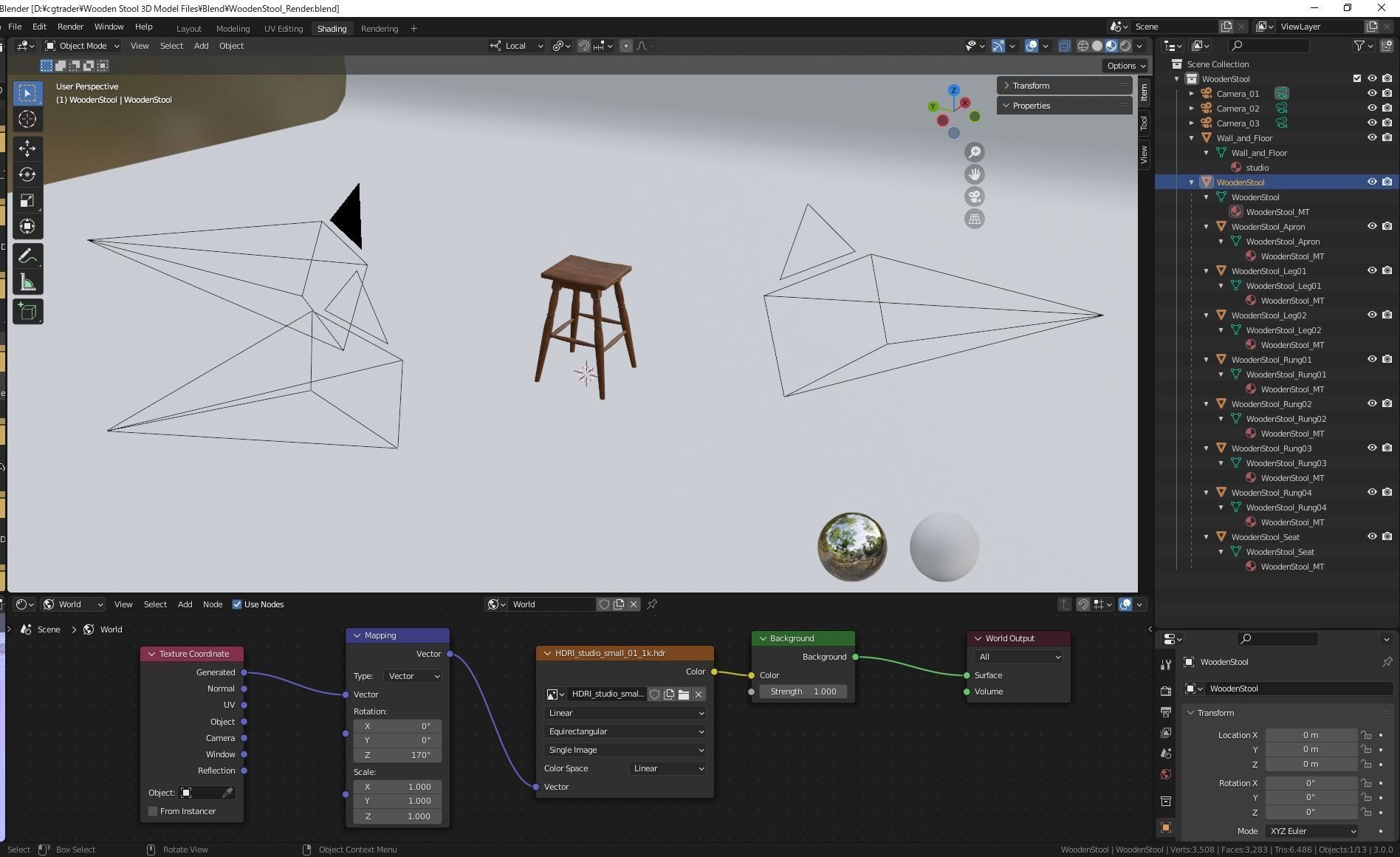Activate the Select Box tool
This screenshot has width=1400, height=857.
tap(27, 93)
